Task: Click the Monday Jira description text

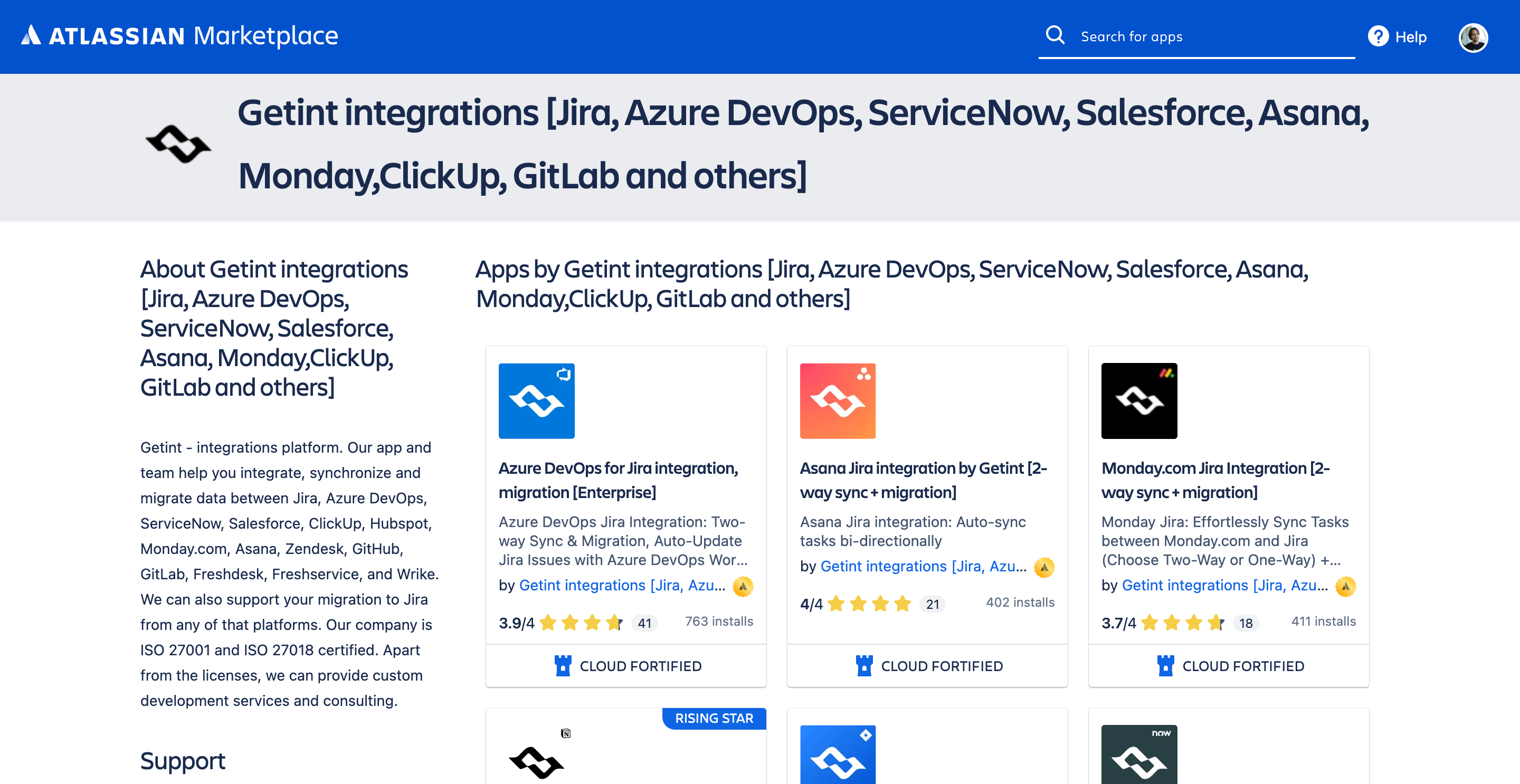Action: pos(1225,540)
